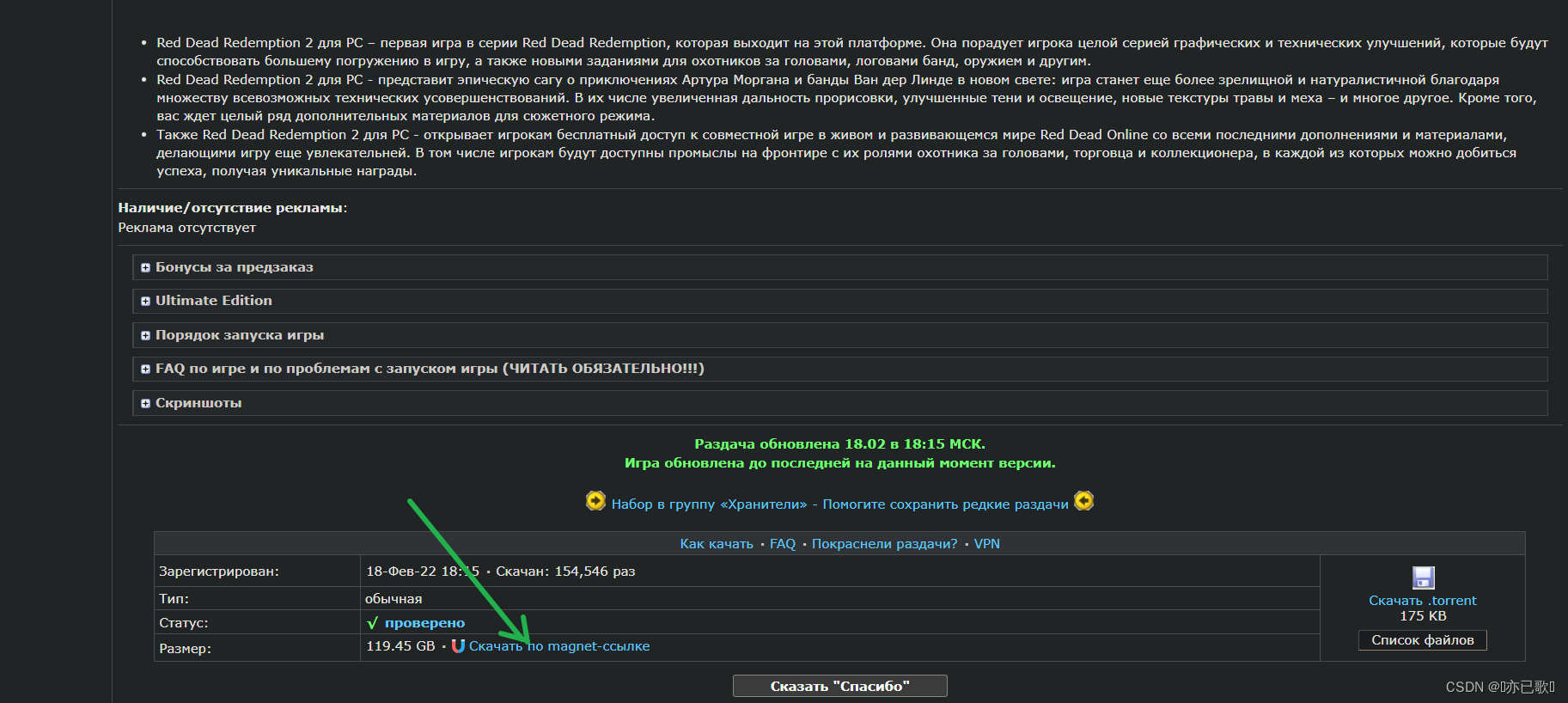The image size is (1568, 703).
Task: Open the VPN link
Action: point(986,544)
